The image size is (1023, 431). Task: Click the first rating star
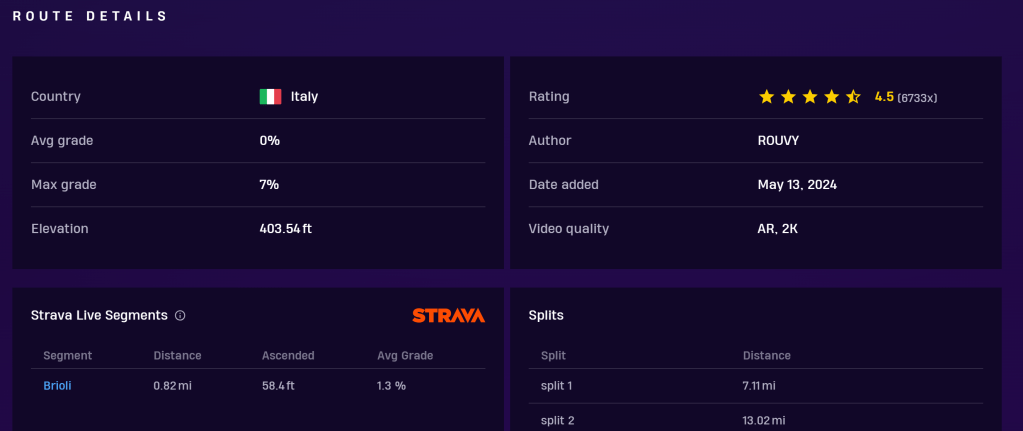point(767,97)
